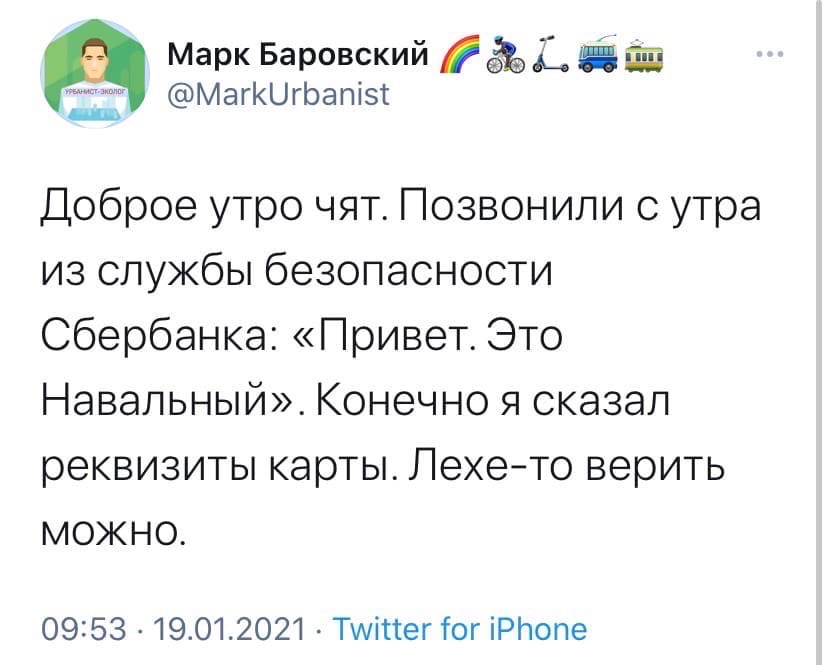The image size is (828, 665).
Task: Open the Twitter for iPhone source link
Action: (x=459, y=629)
